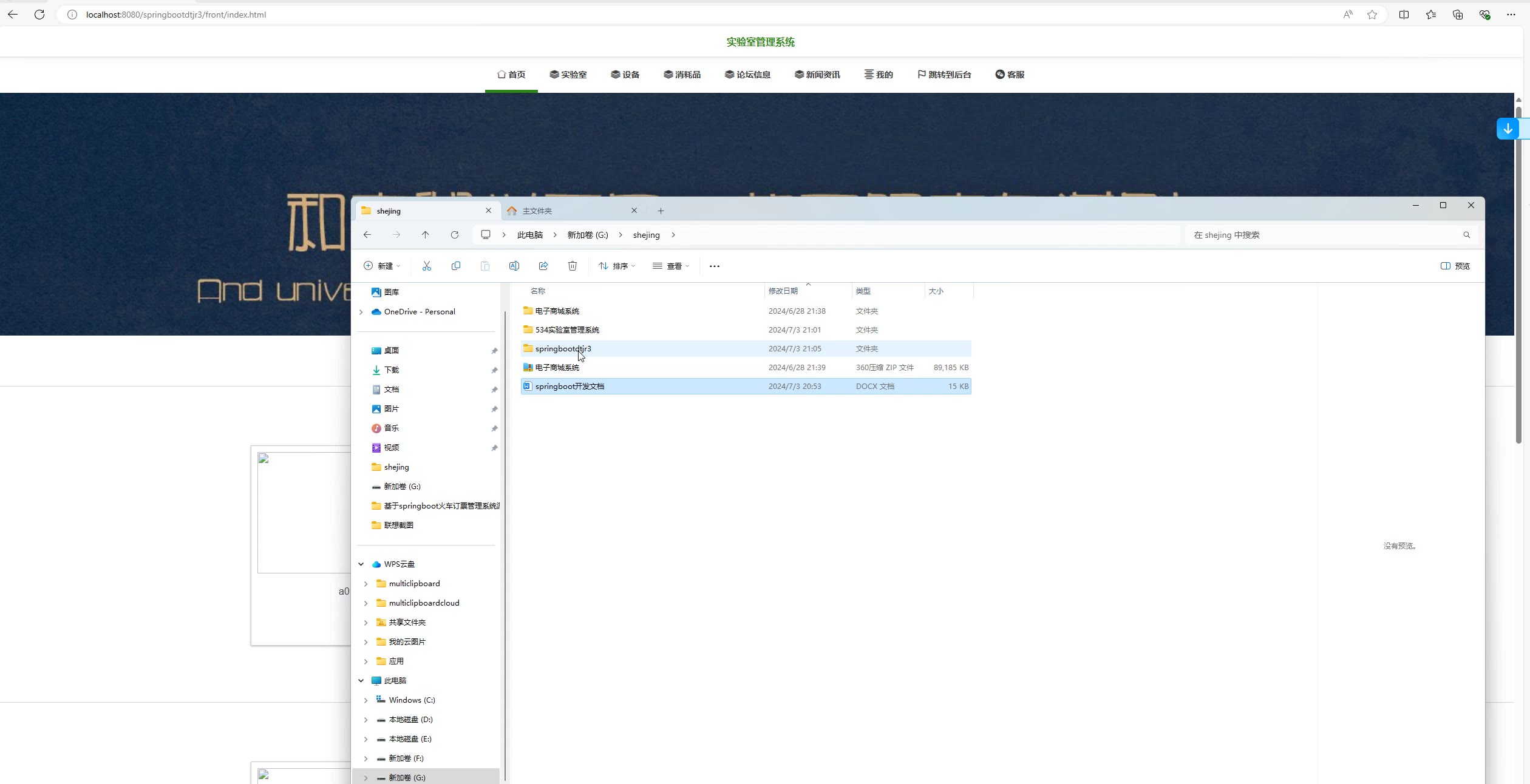1530x784 pixels.
Task: Click the Share icon in Explorer toolbar
Action: click(x=543, y=266)
